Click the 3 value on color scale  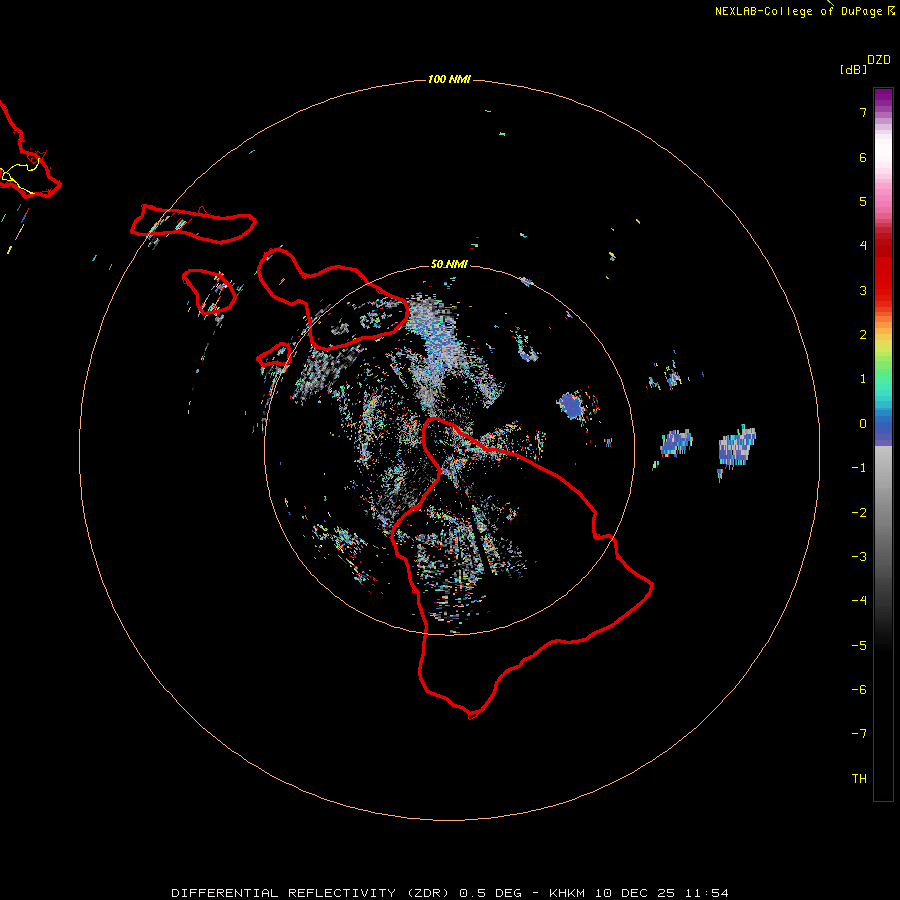863,290
